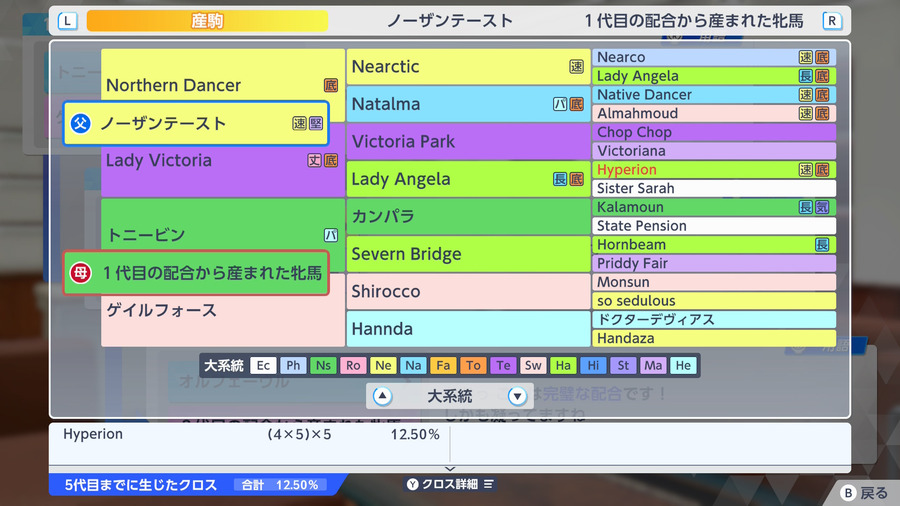This screenshot has height=506, width=900.
Task: Click the L shoulder button icon
Action: point(68,21)
